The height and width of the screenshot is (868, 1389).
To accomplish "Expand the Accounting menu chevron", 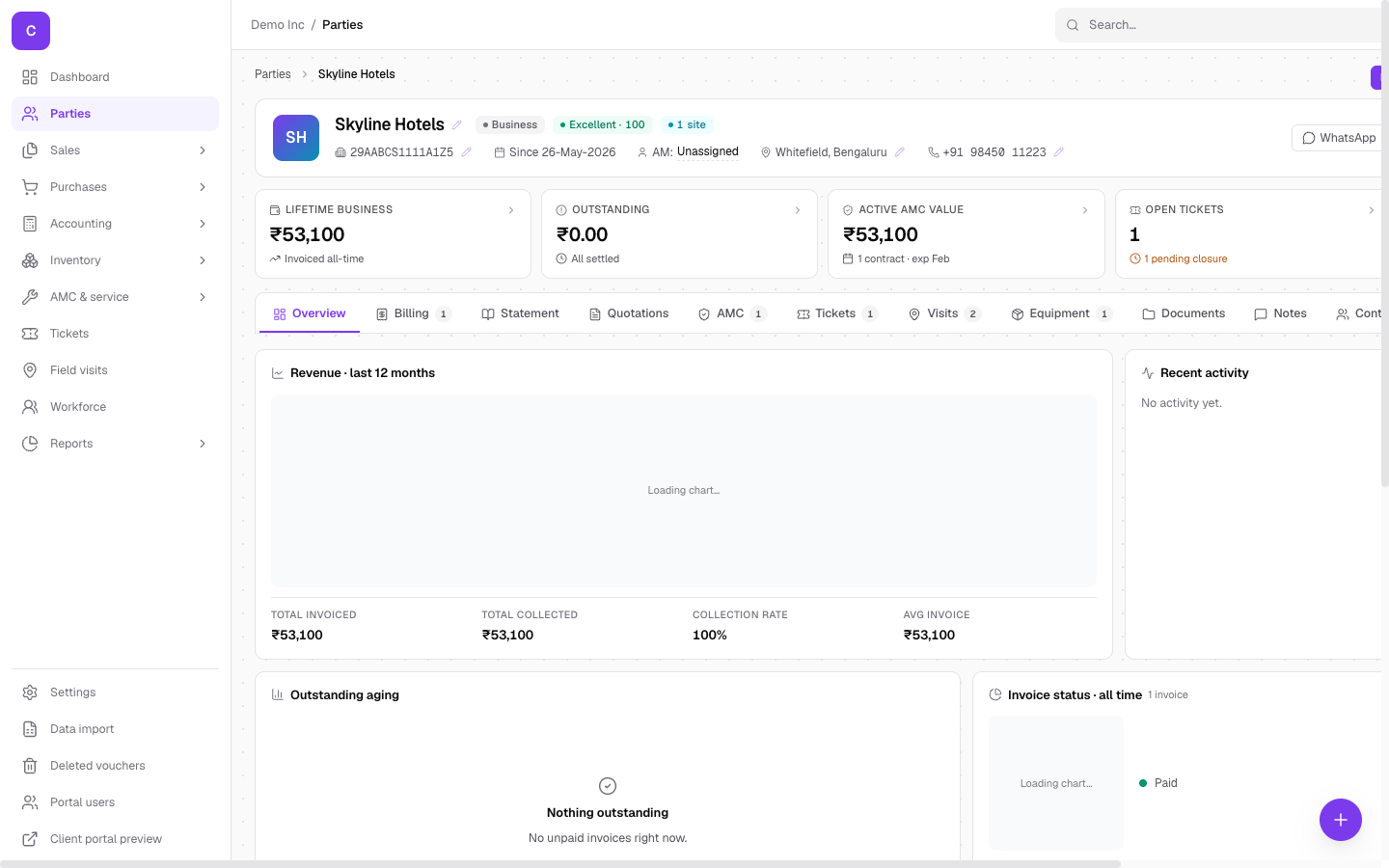I will [203, 224].
